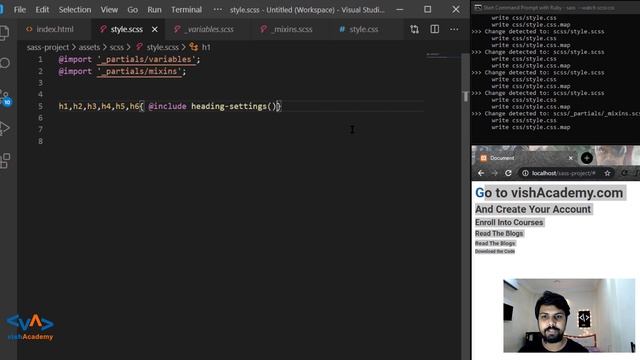
Task: Click assets breadcrumb
Action: [89, 47]
